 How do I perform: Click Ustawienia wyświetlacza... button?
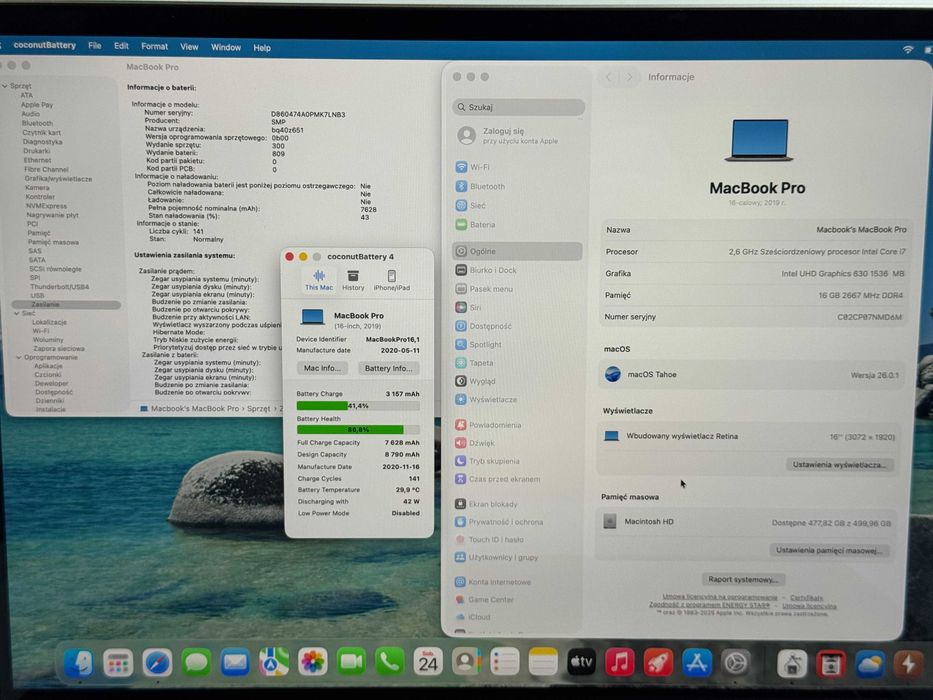coord(839,464)
